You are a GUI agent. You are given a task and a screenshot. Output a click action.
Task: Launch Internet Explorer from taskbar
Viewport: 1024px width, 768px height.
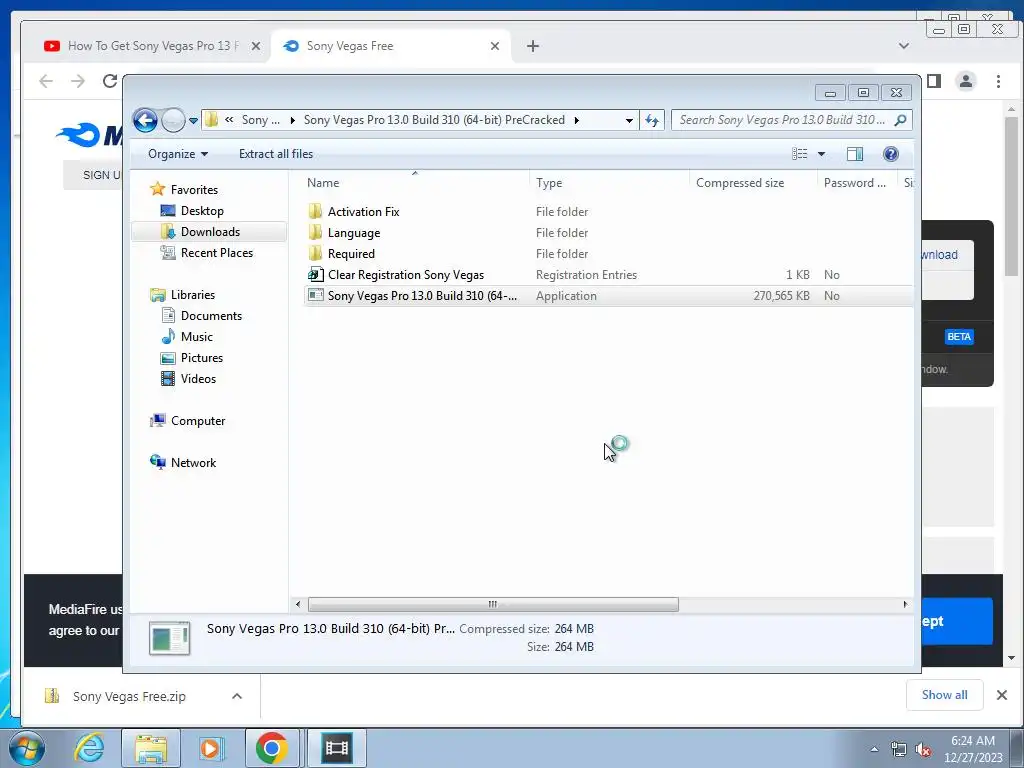89,748
